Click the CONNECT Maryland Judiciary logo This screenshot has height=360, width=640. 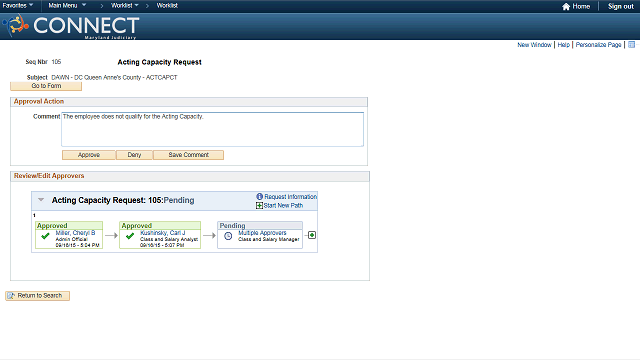pos(71,27)
